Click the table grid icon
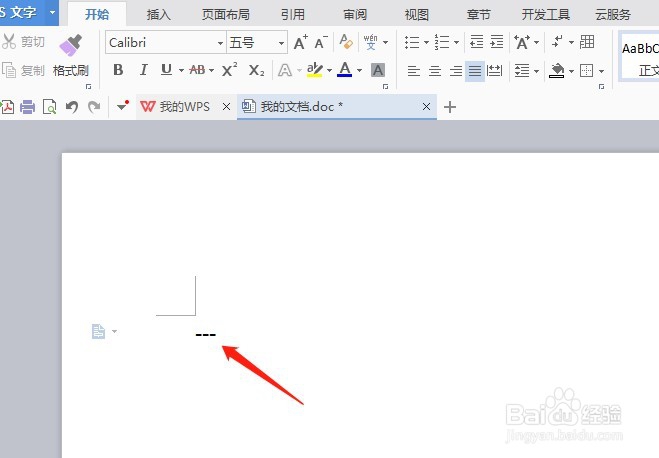 click(587, 42)
